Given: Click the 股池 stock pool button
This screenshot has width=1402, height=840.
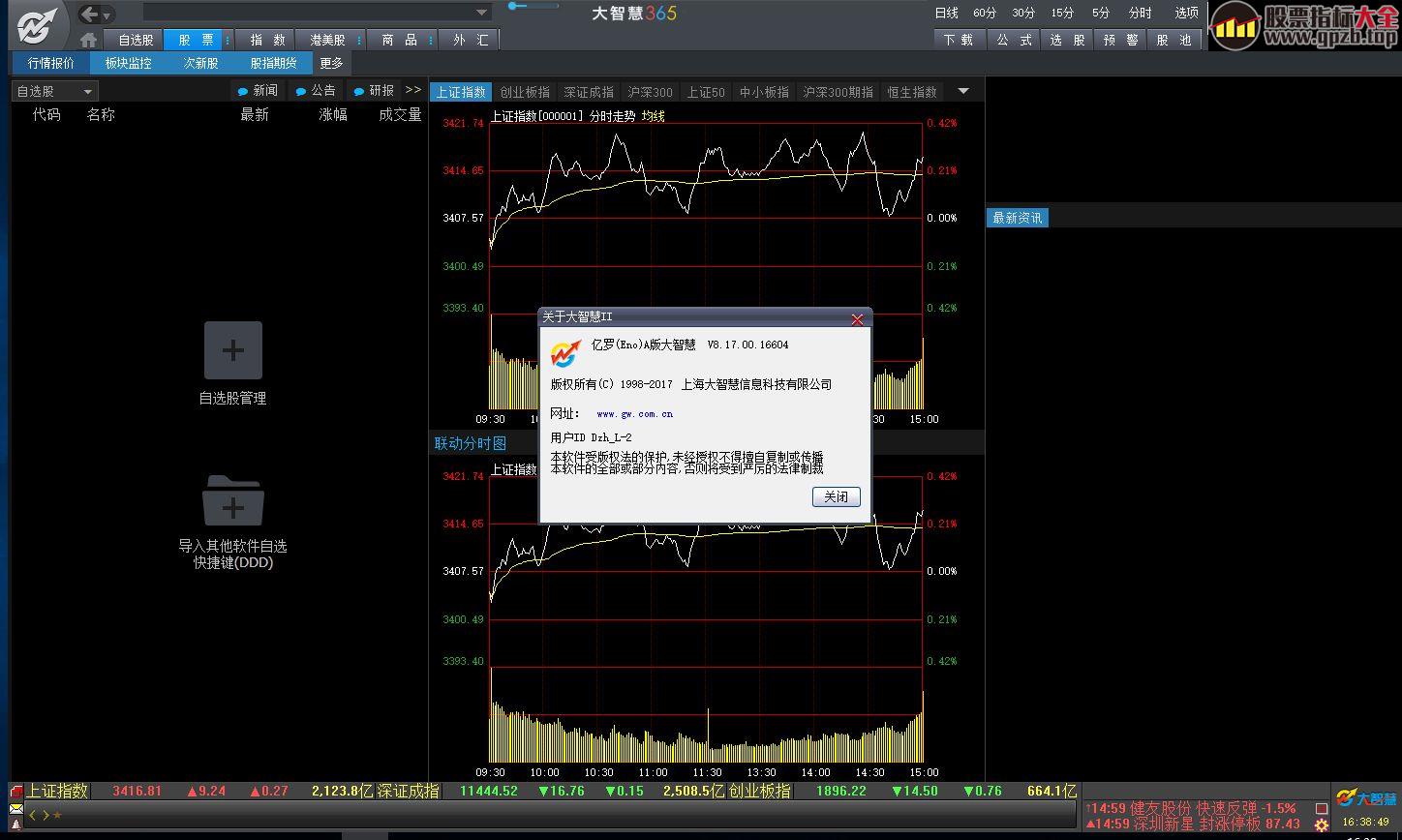Looking at the screenshot, I should [1173, 40].
